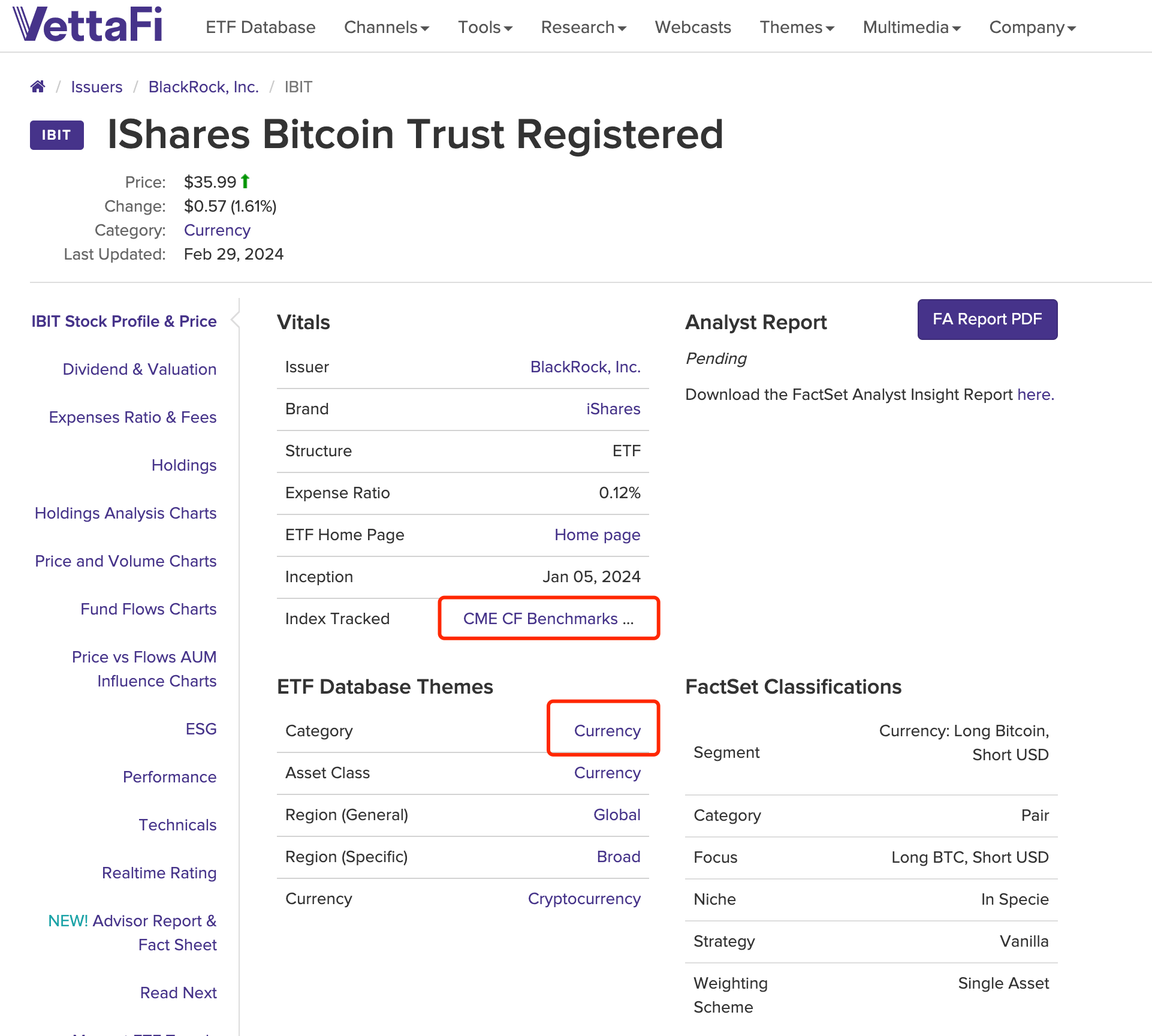Click the Jan 05, 2024 inception date
The image size is (1152, 1036).
click(592, 577)
